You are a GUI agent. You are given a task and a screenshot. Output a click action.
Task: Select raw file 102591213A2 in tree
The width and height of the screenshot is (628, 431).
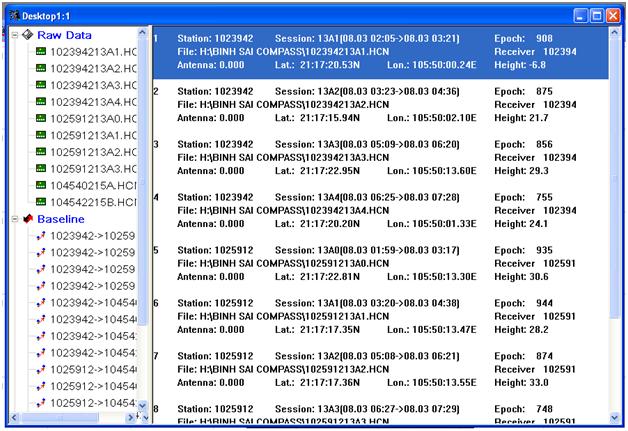pyautogui.click(x=93, y=152)
